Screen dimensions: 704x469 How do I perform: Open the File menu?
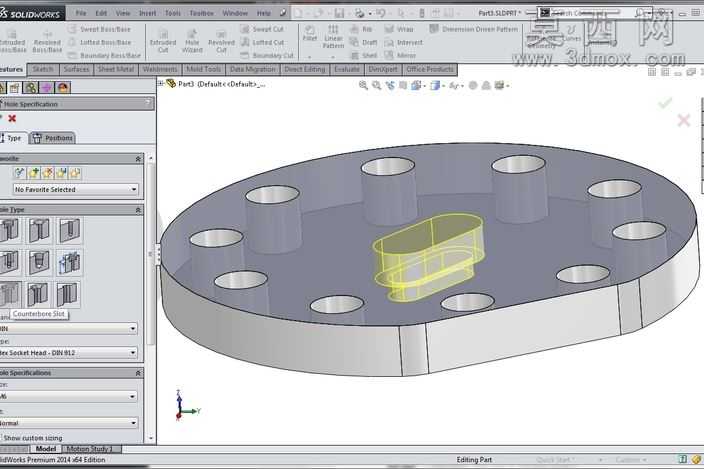81,13
